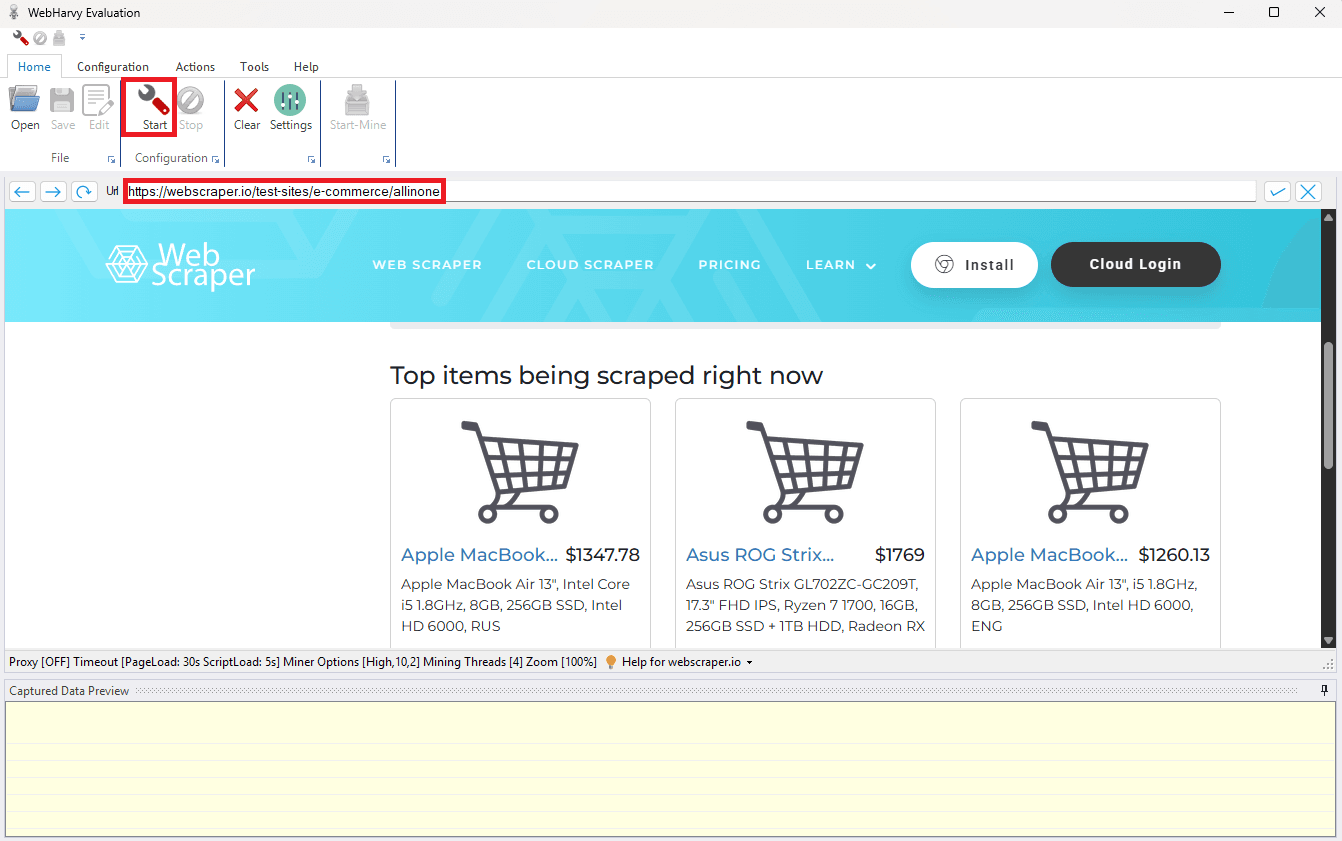
Task: Click the Clear icon to reset the configuration
Action: 246,105
